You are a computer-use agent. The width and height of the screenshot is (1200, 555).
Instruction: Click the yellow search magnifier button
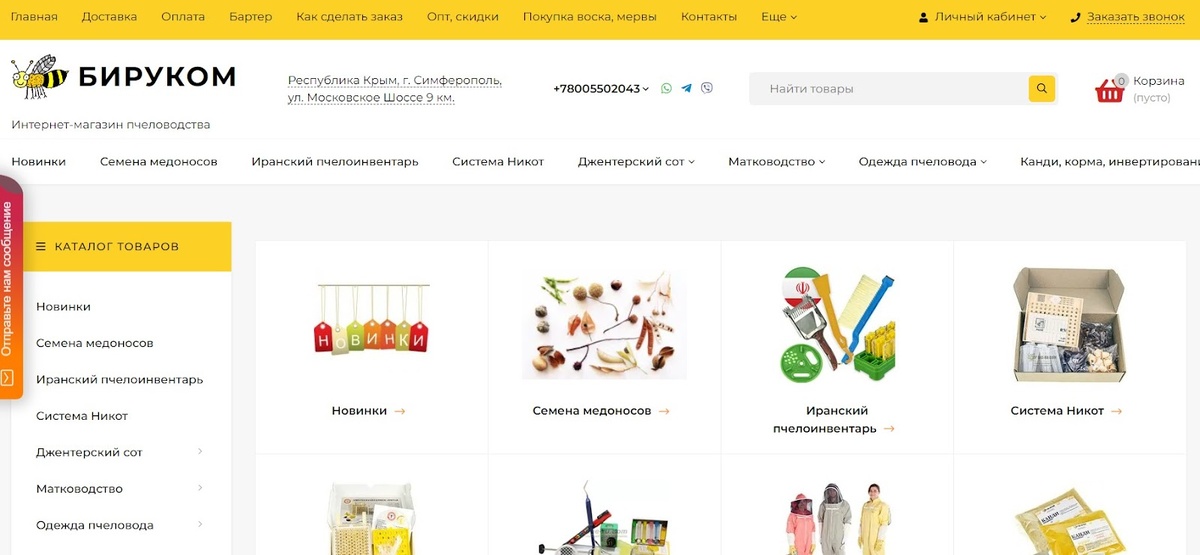(x=1042, y=88)
